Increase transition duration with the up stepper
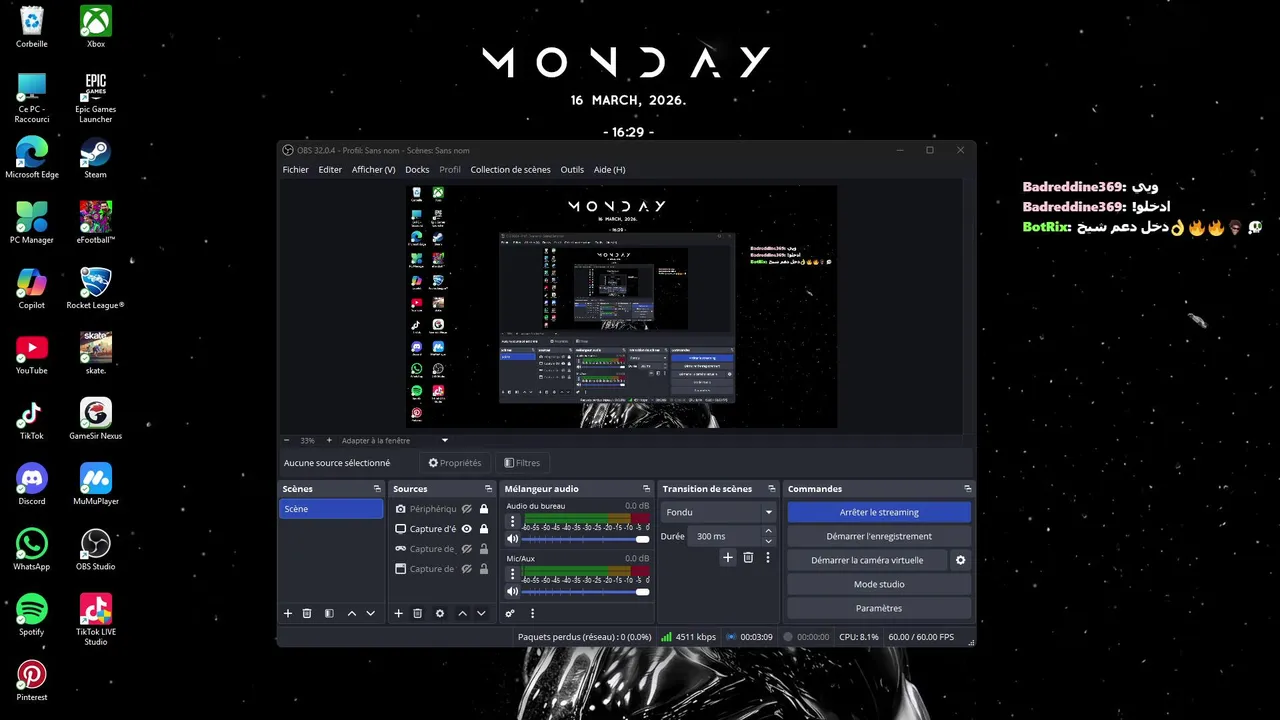The image size is (1280, 720). (x=768, y=531)
